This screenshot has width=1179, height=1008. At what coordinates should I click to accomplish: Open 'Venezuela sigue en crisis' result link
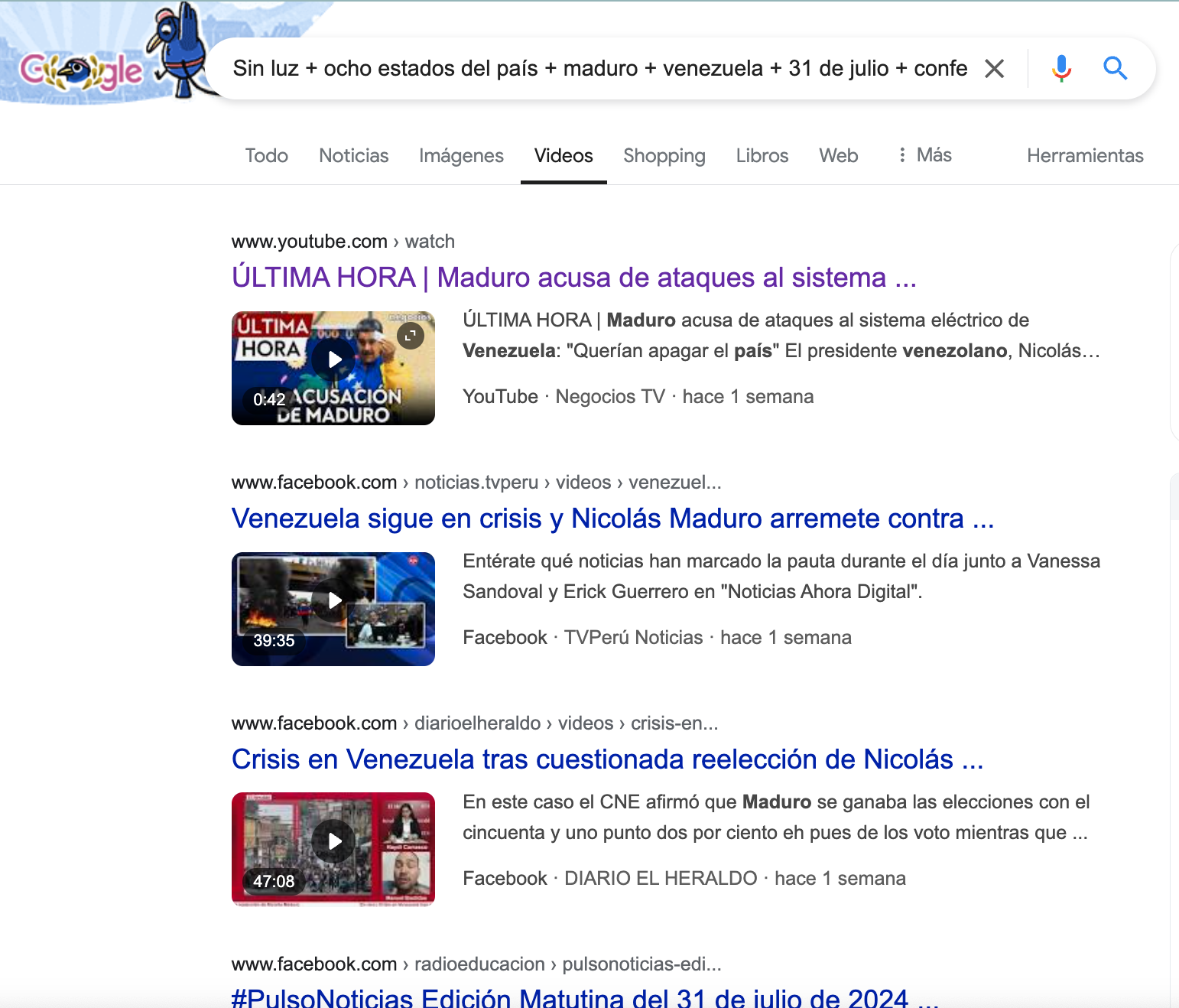[612, 519]
